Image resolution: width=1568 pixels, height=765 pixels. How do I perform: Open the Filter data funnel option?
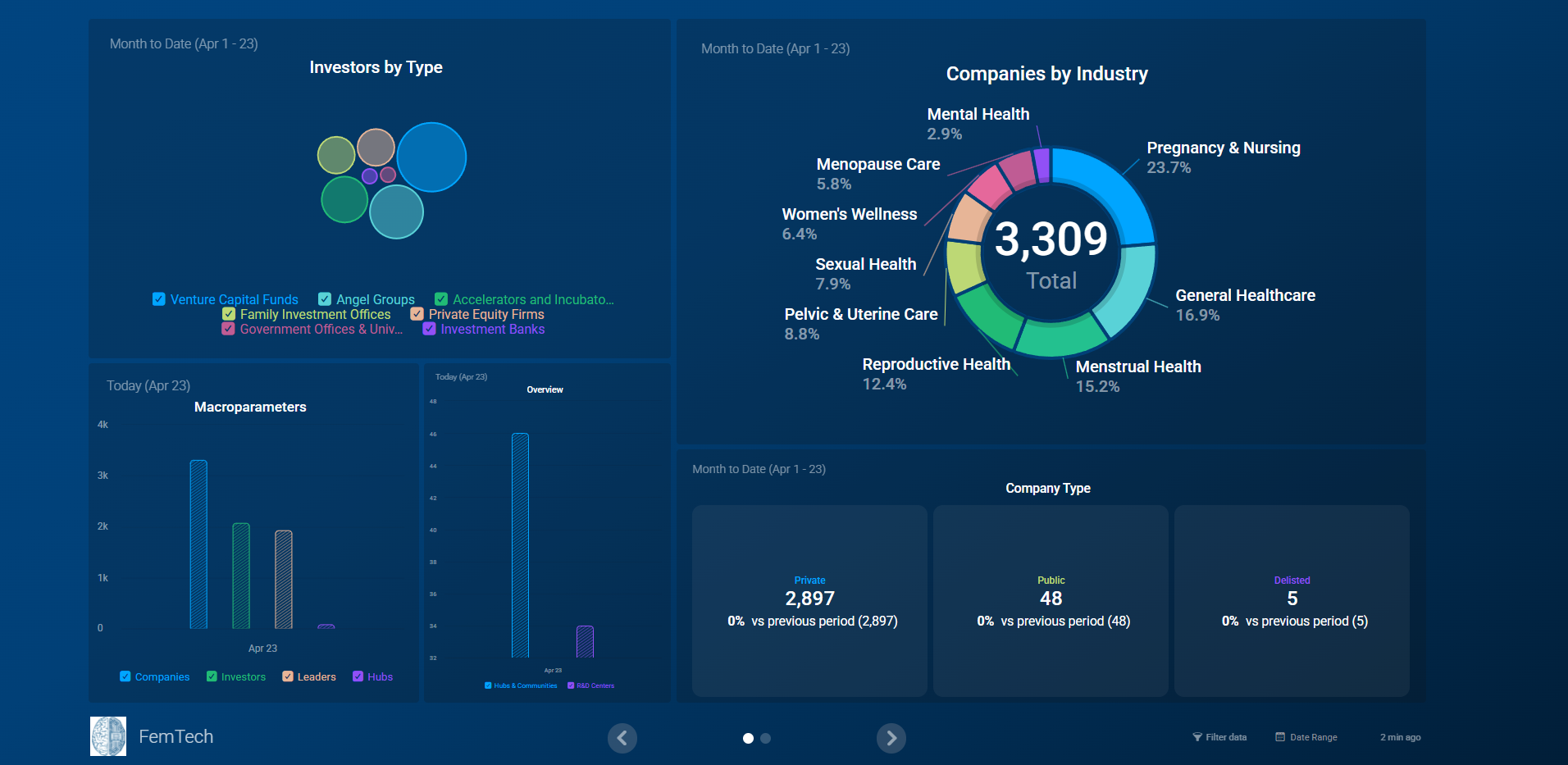coord(1219,737)
